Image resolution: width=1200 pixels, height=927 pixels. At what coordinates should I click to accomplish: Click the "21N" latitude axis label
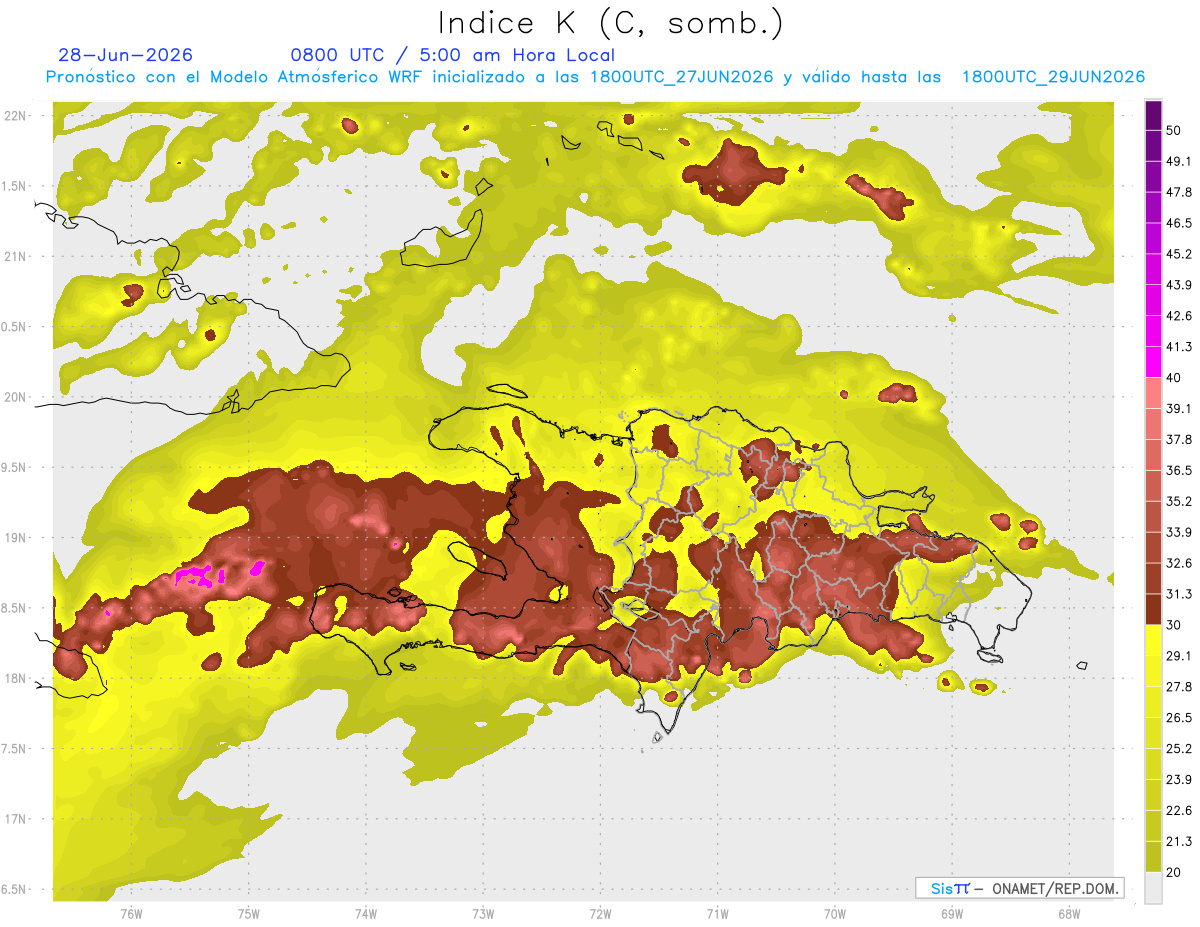pos(14,256)
